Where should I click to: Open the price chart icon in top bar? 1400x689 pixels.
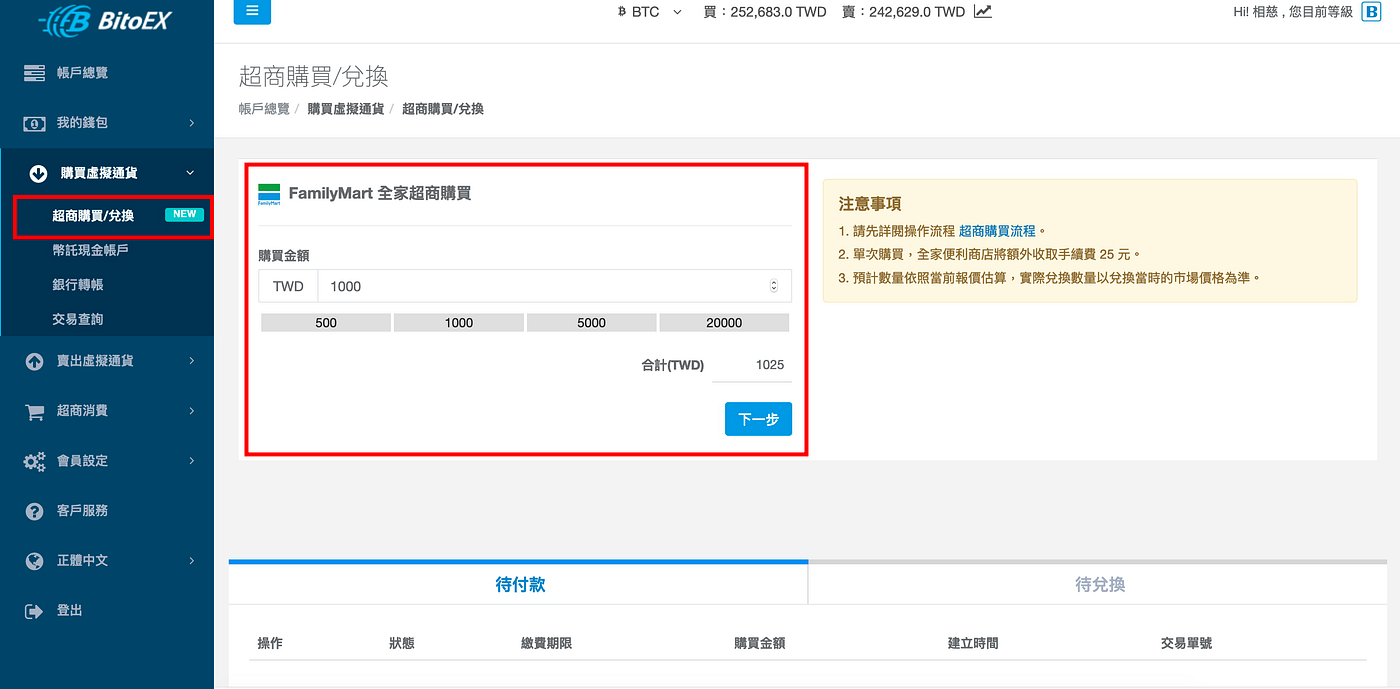(x=983, y=12)
